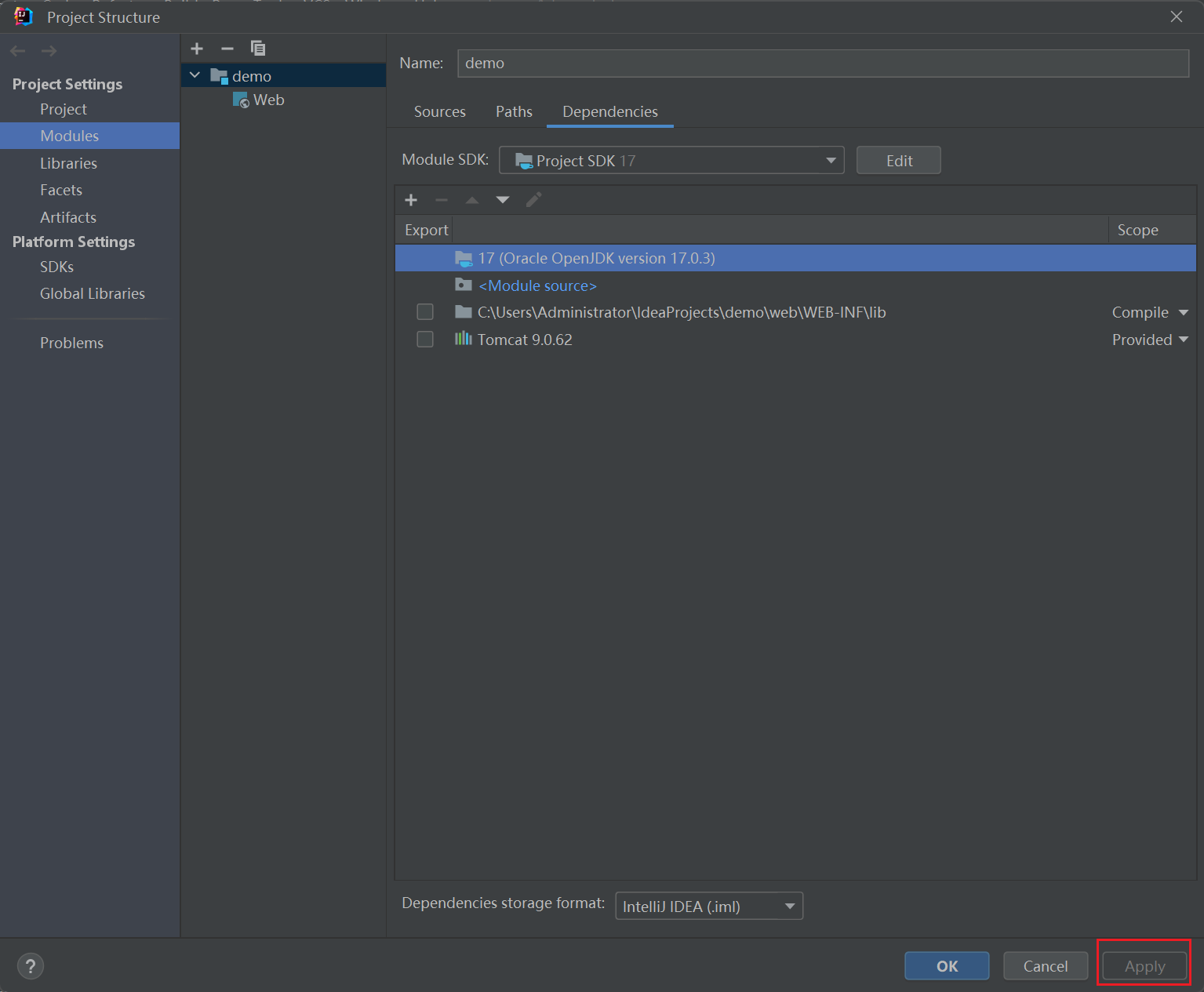Open the Module SDK dropdown
Viewport: 1204px width, 992px height.
671,161
